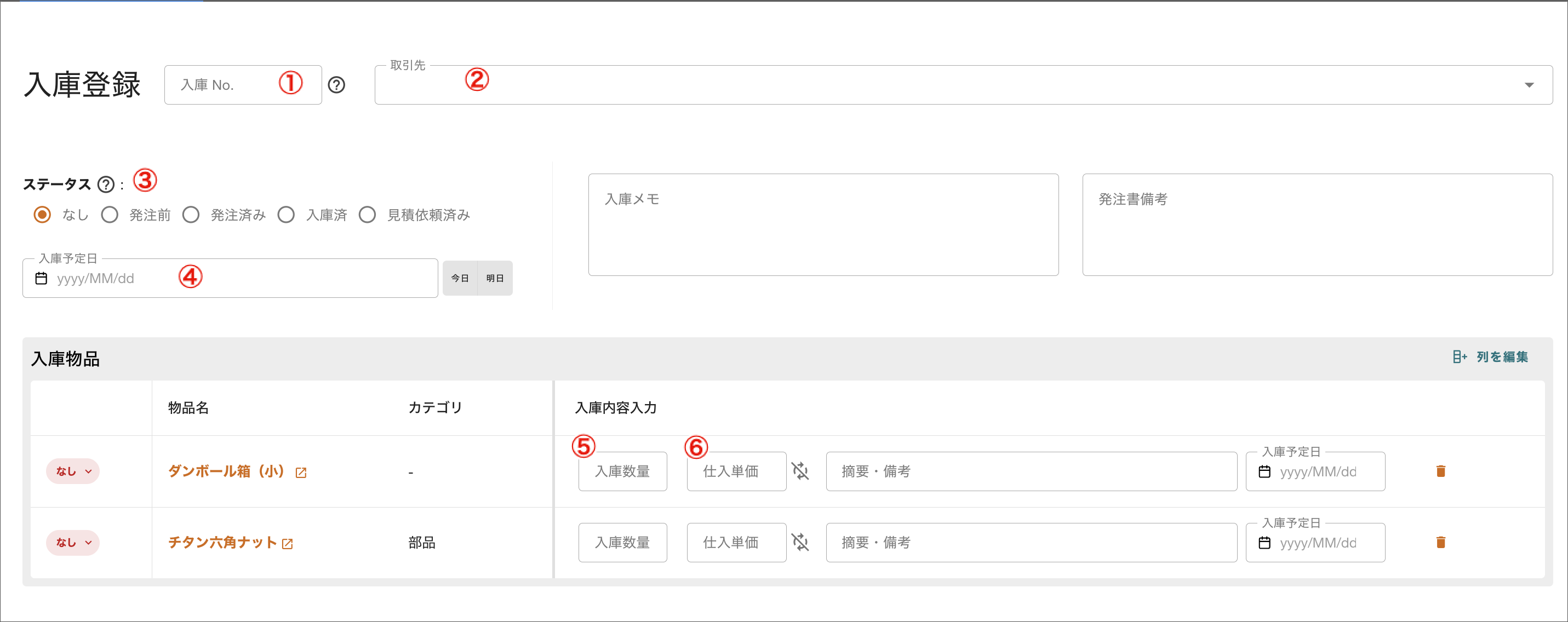Viewport: 1568px width, 622px height.
Task: Delete the チタン六角ナット row with the trash icon
Action: [x=1441, y=542]
